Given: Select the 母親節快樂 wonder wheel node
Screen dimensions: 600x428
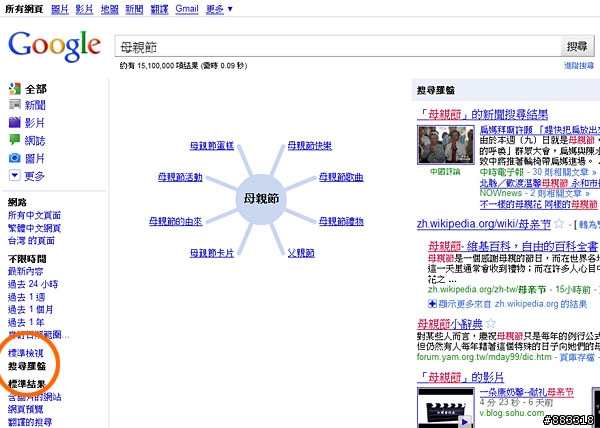Looking at the screenshot, I should (x=310, y=146).
